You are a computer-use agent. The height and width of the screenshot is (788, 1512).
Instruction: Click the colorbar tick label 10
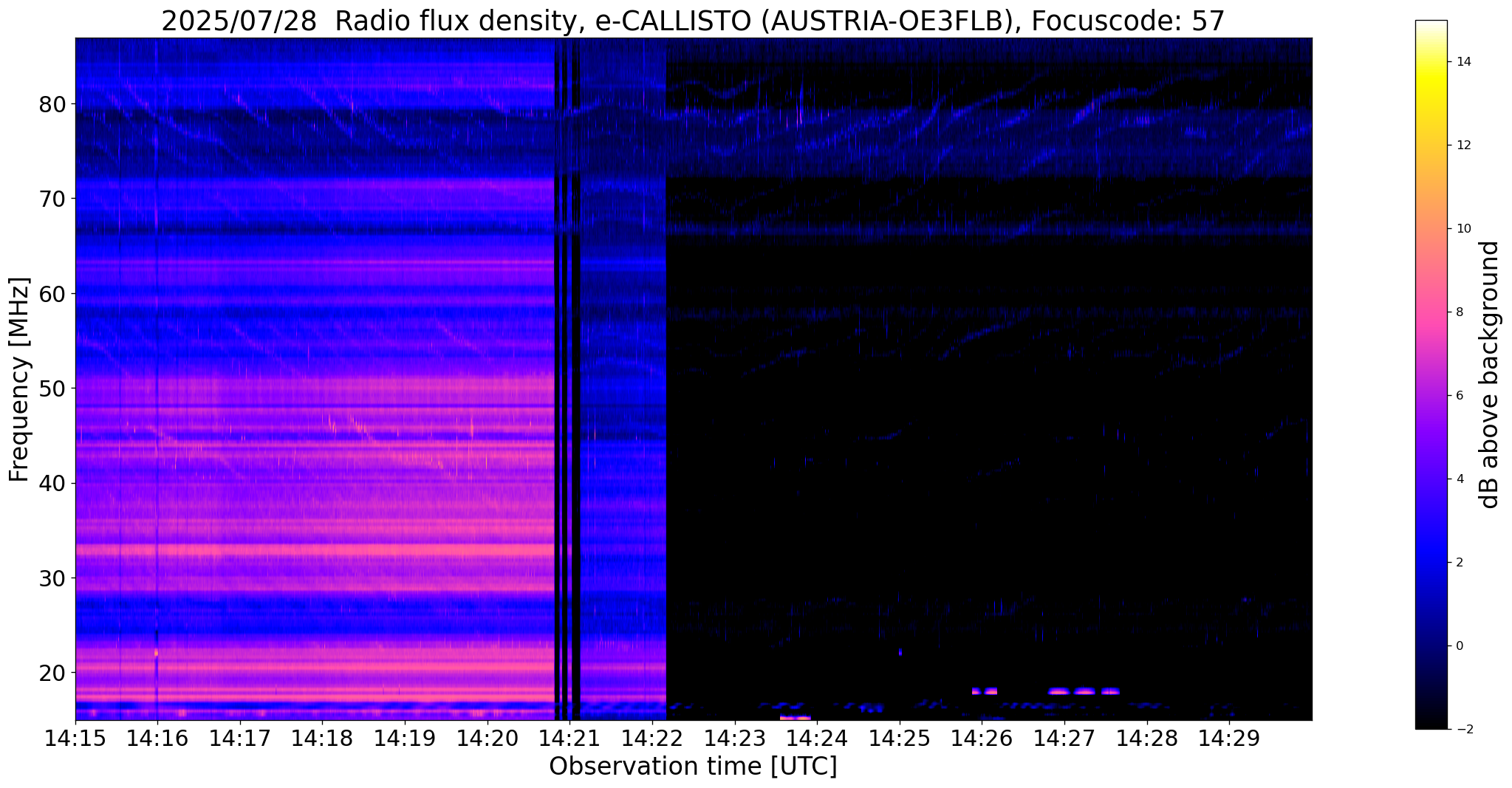(x=1463, y=229)
